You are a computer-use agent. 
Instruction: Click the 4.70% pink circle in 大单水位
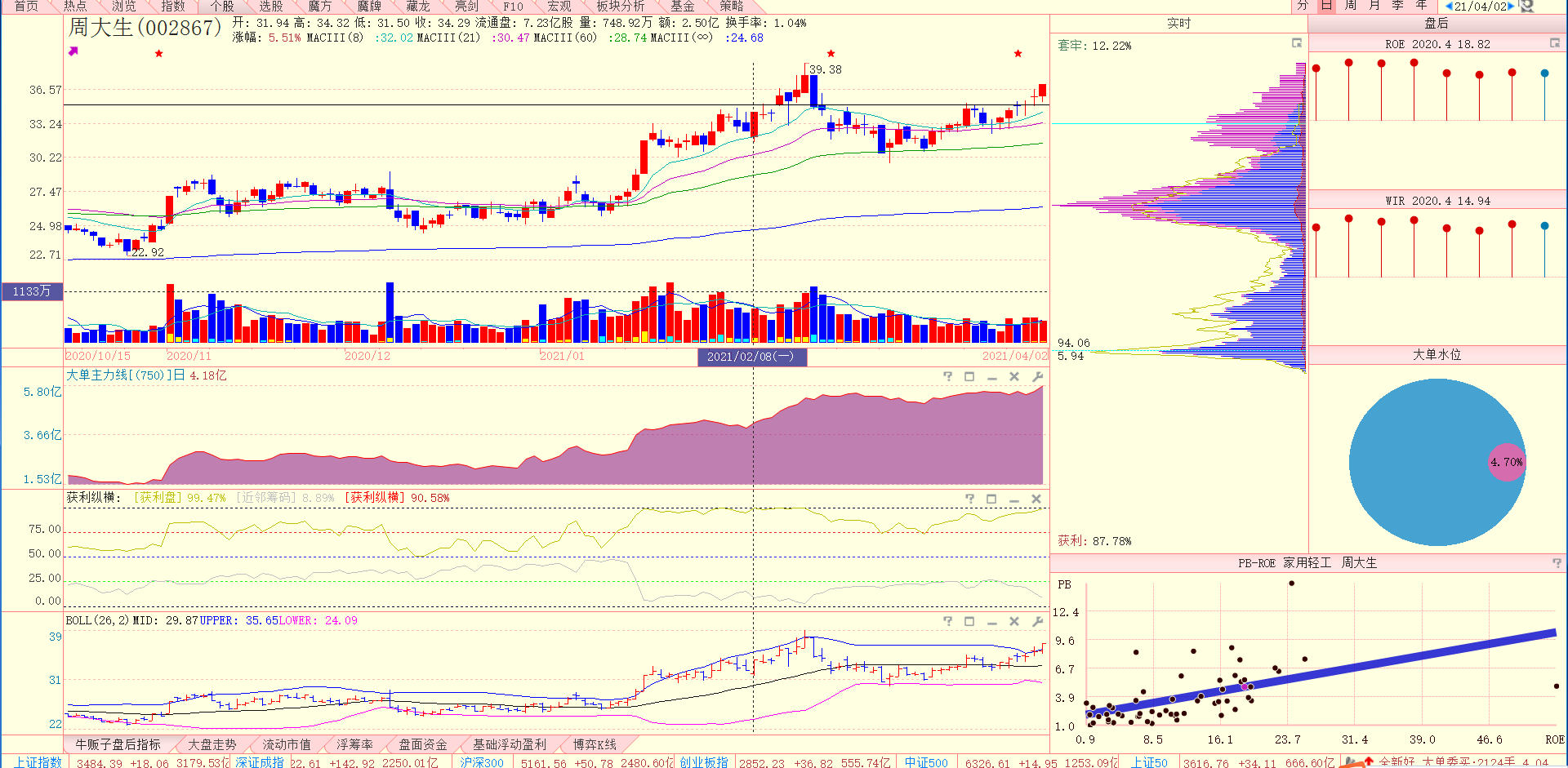tap(1506, 462)
